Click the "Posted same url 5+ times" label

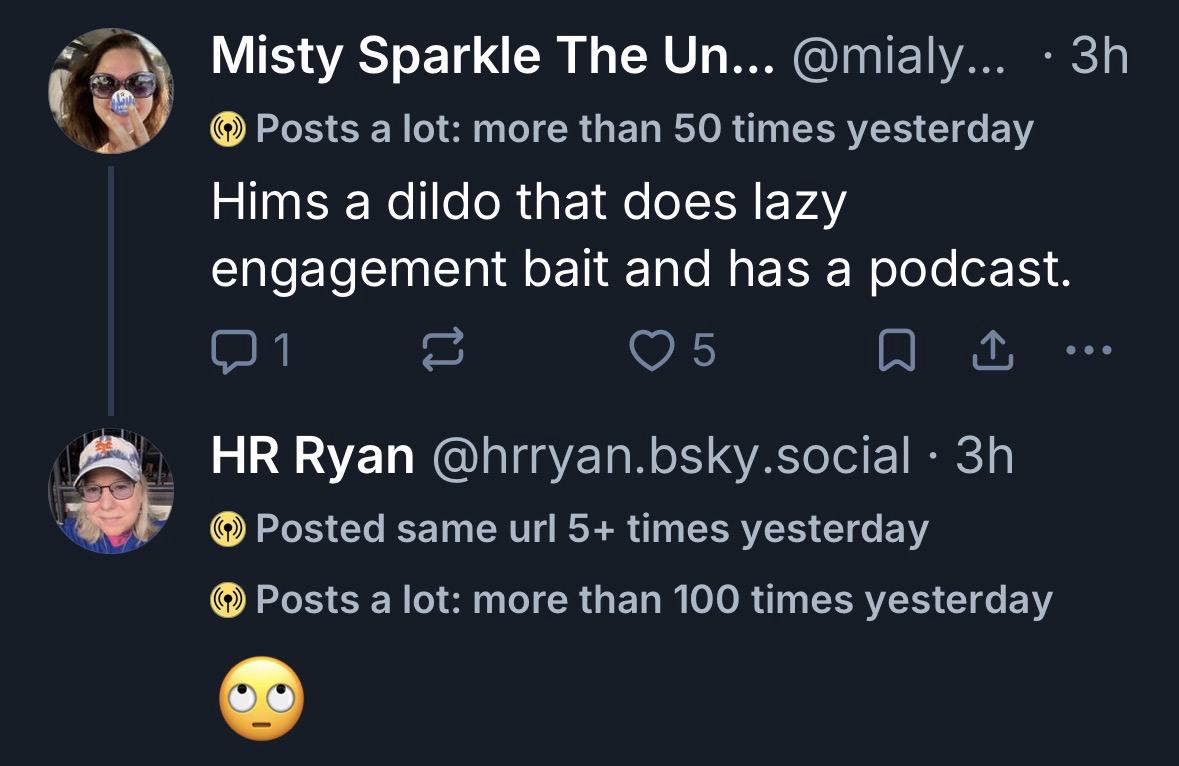tap(592, 528)
